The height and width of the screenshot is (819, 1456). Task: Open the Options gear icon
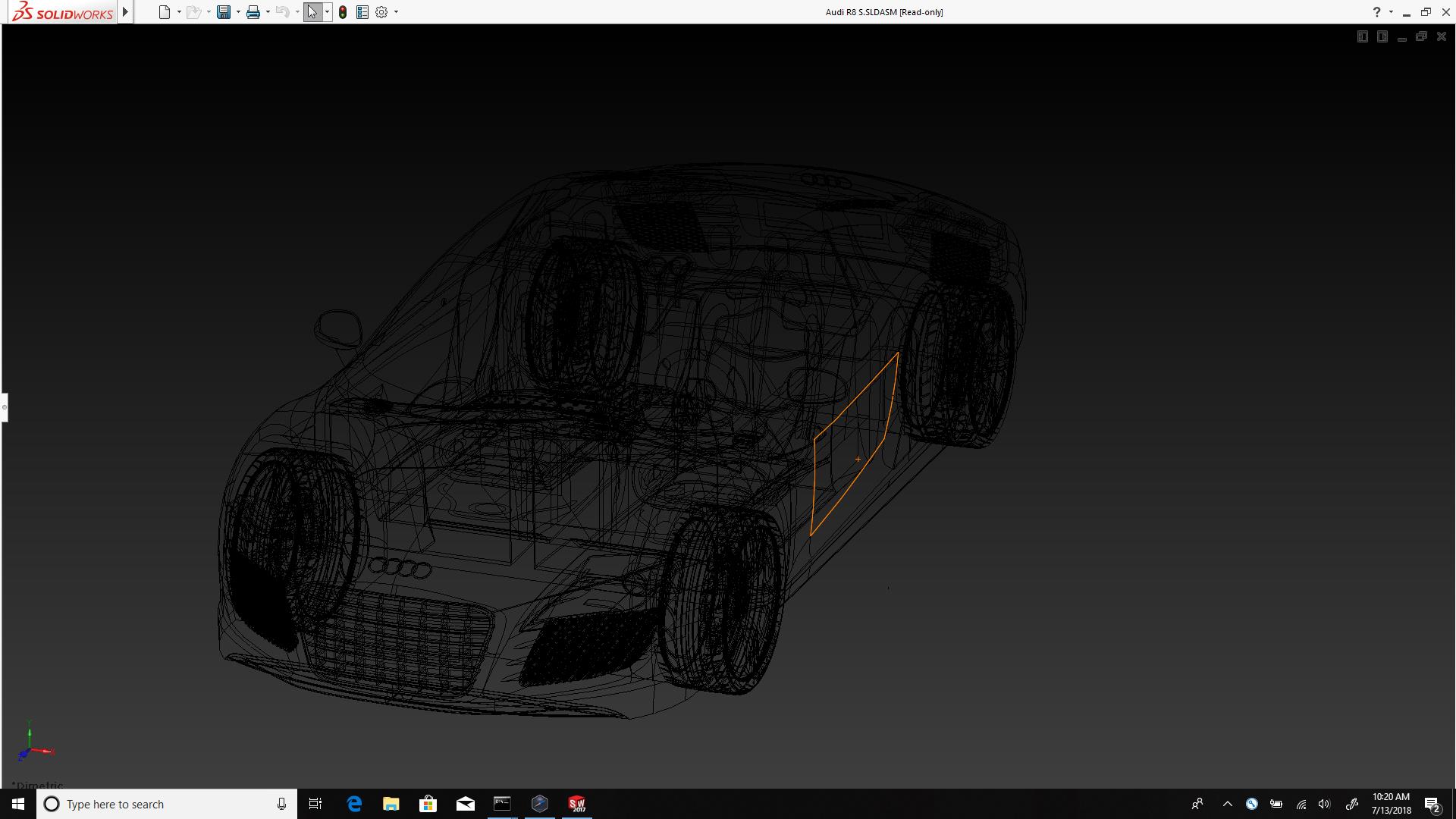click(x=381, y=12)
